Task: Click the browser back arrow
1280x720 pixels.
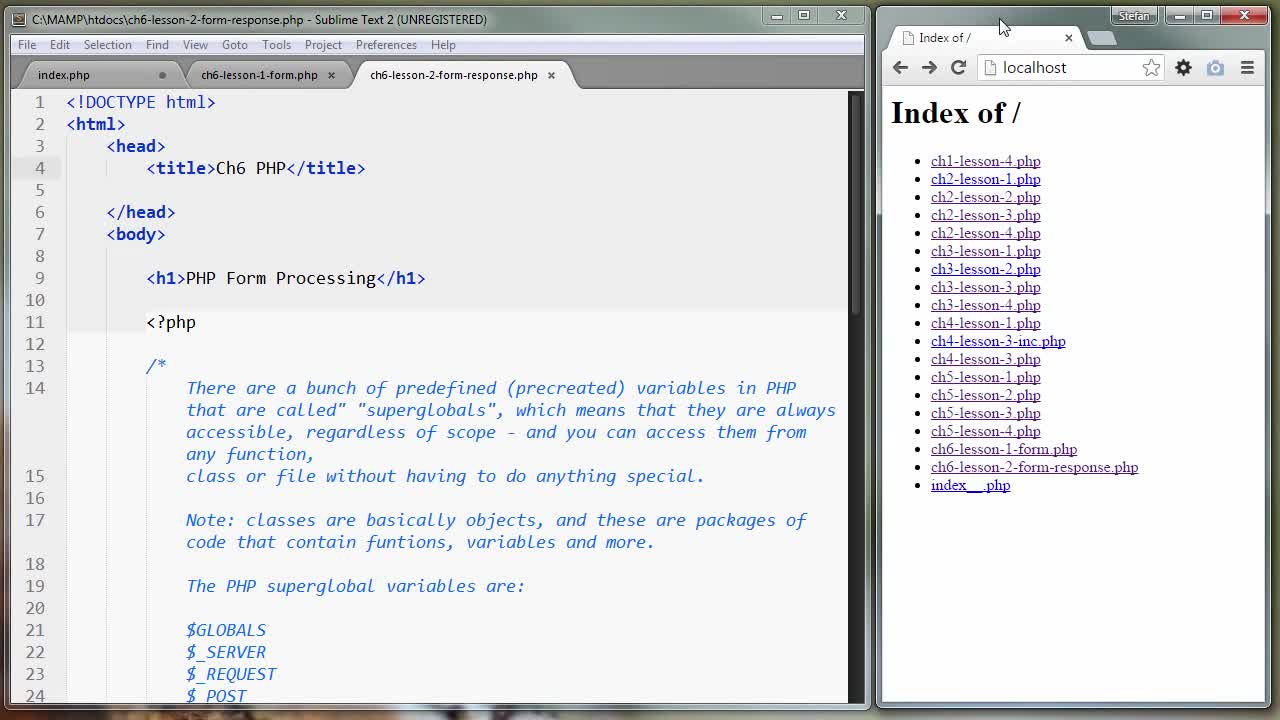Action: [x=900, y=67]
